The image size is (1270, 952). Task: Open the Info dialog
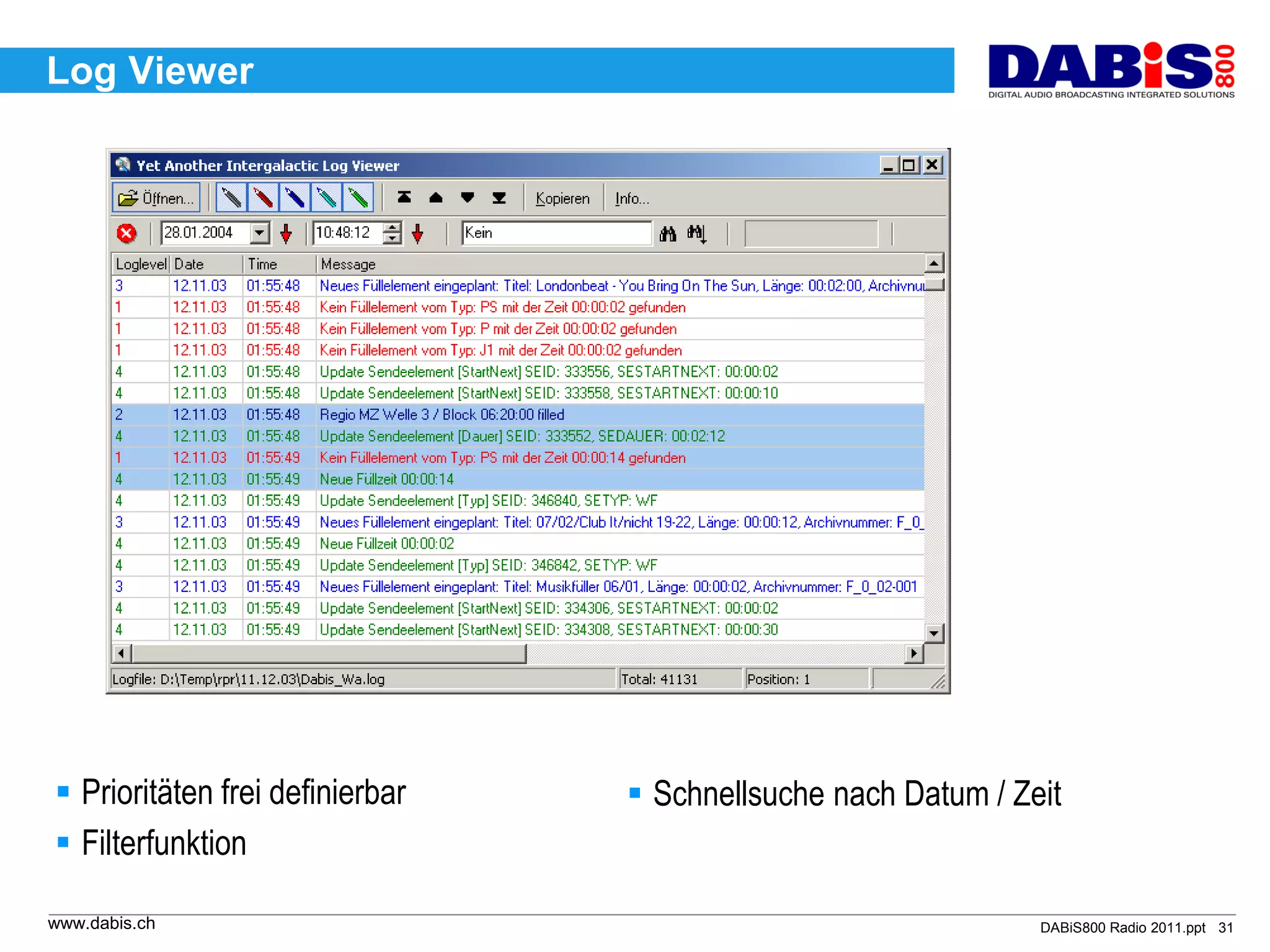(632, 198)
